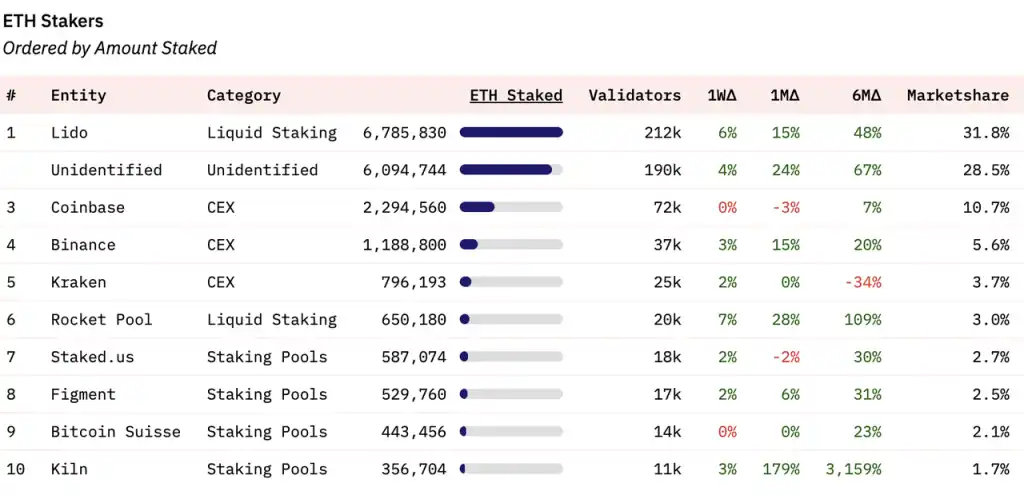Click the Validators column header

click(634, 95)
